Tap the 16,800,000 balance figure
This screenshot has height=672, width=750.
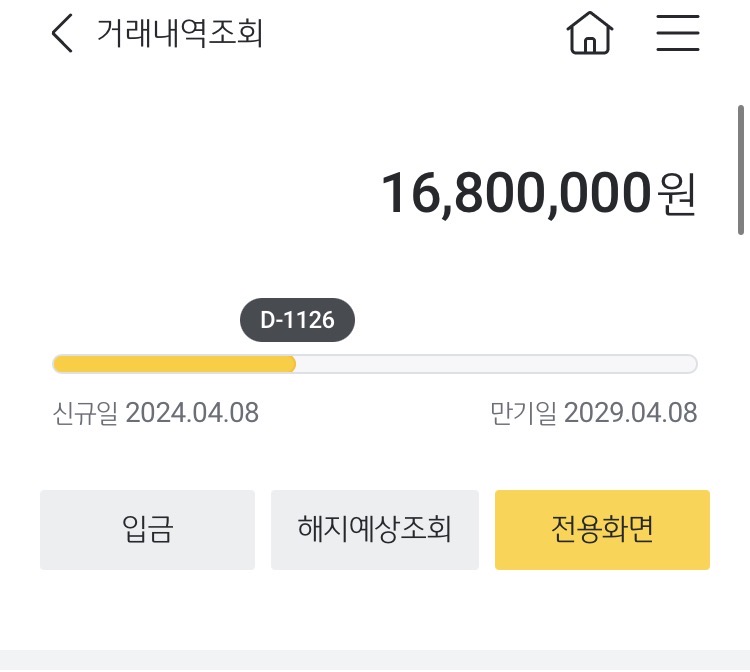coord(516,193)
